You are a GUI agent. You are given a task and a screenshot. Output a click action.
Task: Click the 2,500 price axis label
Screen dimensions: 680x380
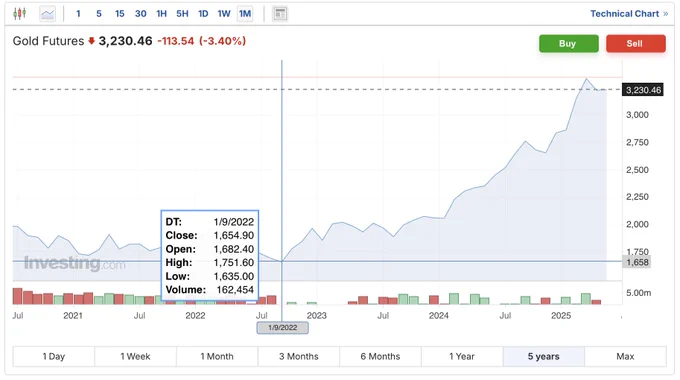point(637,170)
